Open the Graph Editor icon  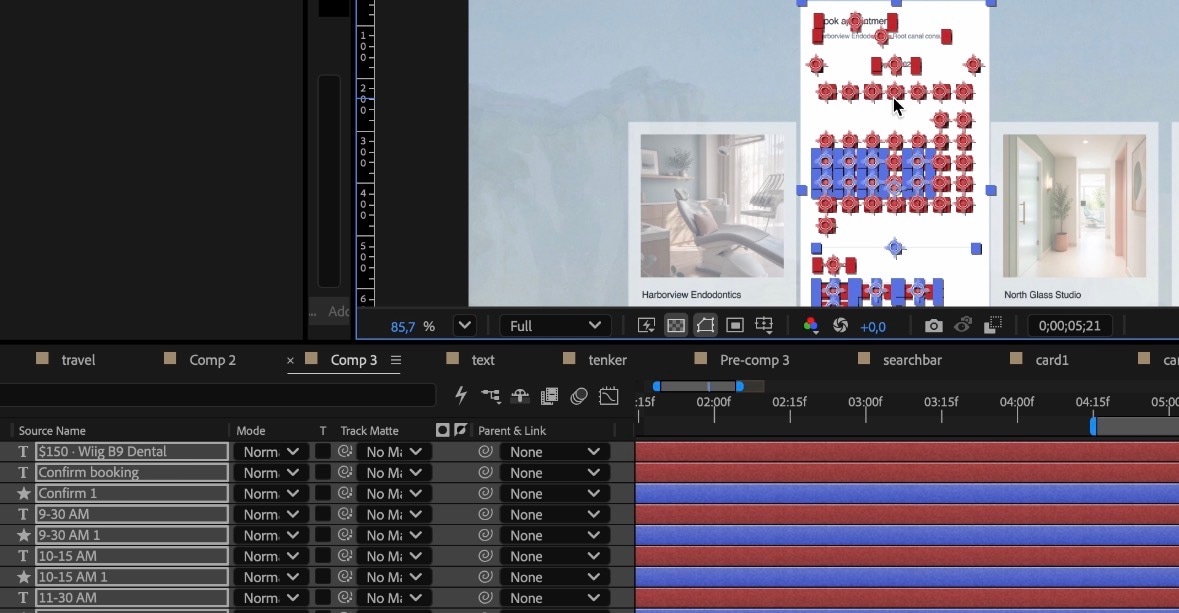click(x=608, y=395)
